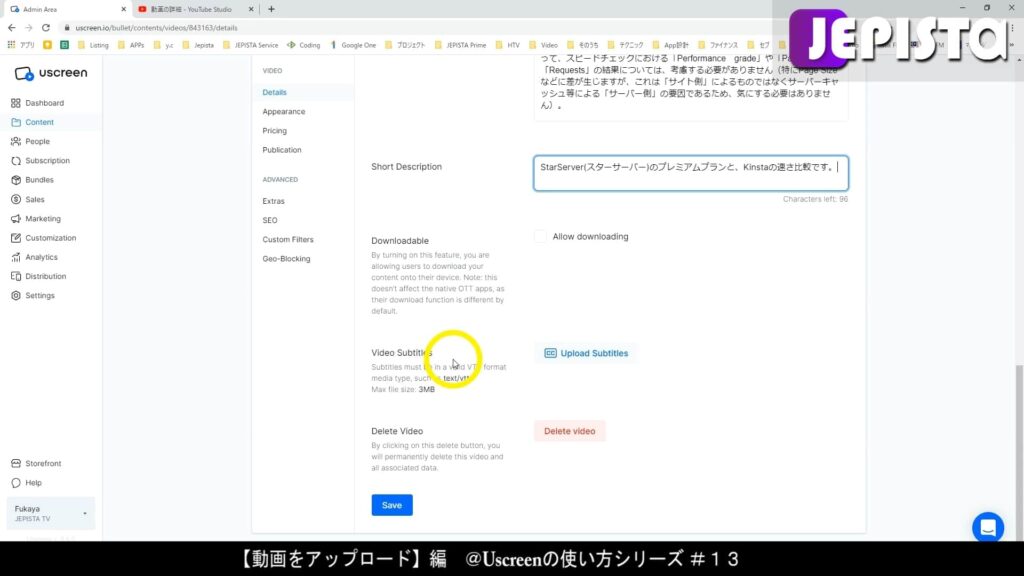Click the long description text area
The image size is (1024, 576).
coord(691,88)
